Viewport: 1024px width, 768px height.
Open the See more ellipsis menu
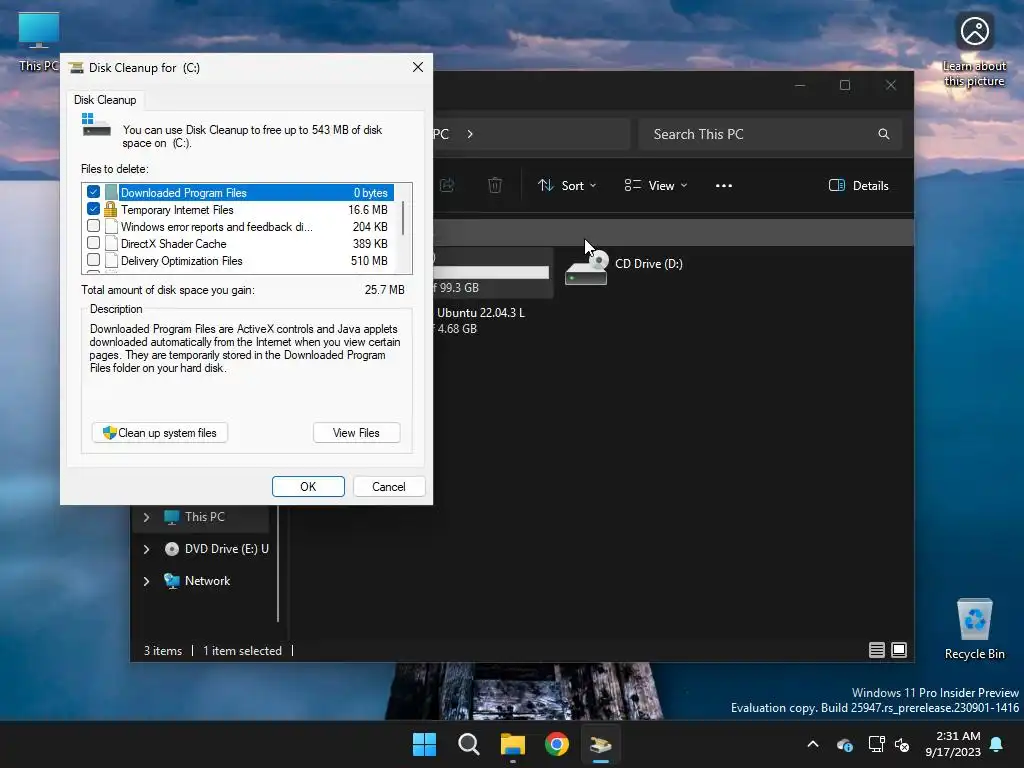click(x=724, y=185)
